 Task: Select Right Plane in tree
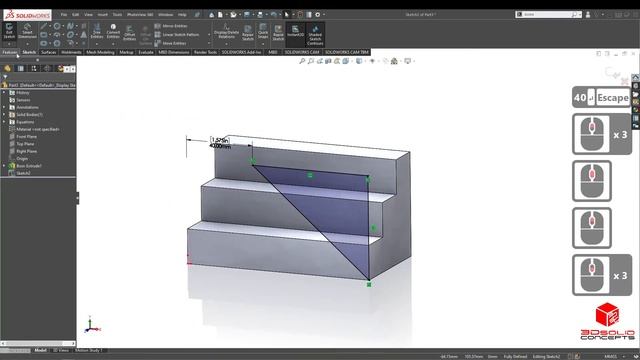tap(27, 151)
